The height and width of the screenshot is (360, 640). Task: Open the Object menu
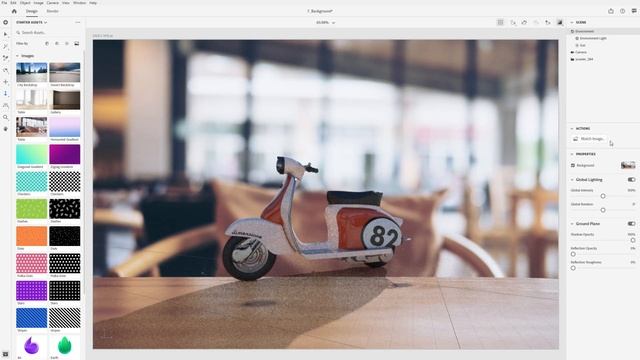coord(25,3)
